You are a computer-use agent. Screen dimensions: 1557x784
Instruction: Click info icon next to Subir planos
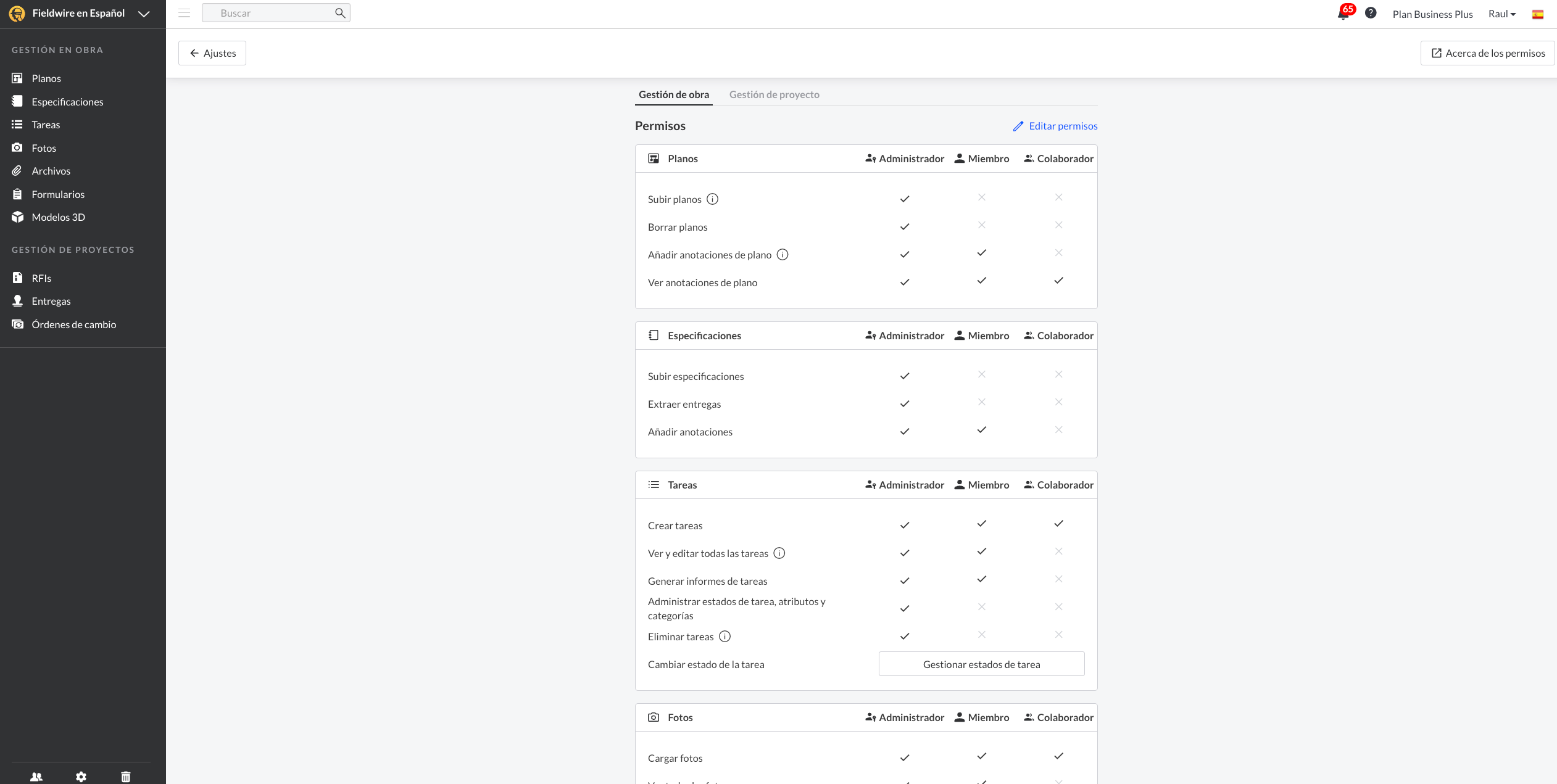712,199
